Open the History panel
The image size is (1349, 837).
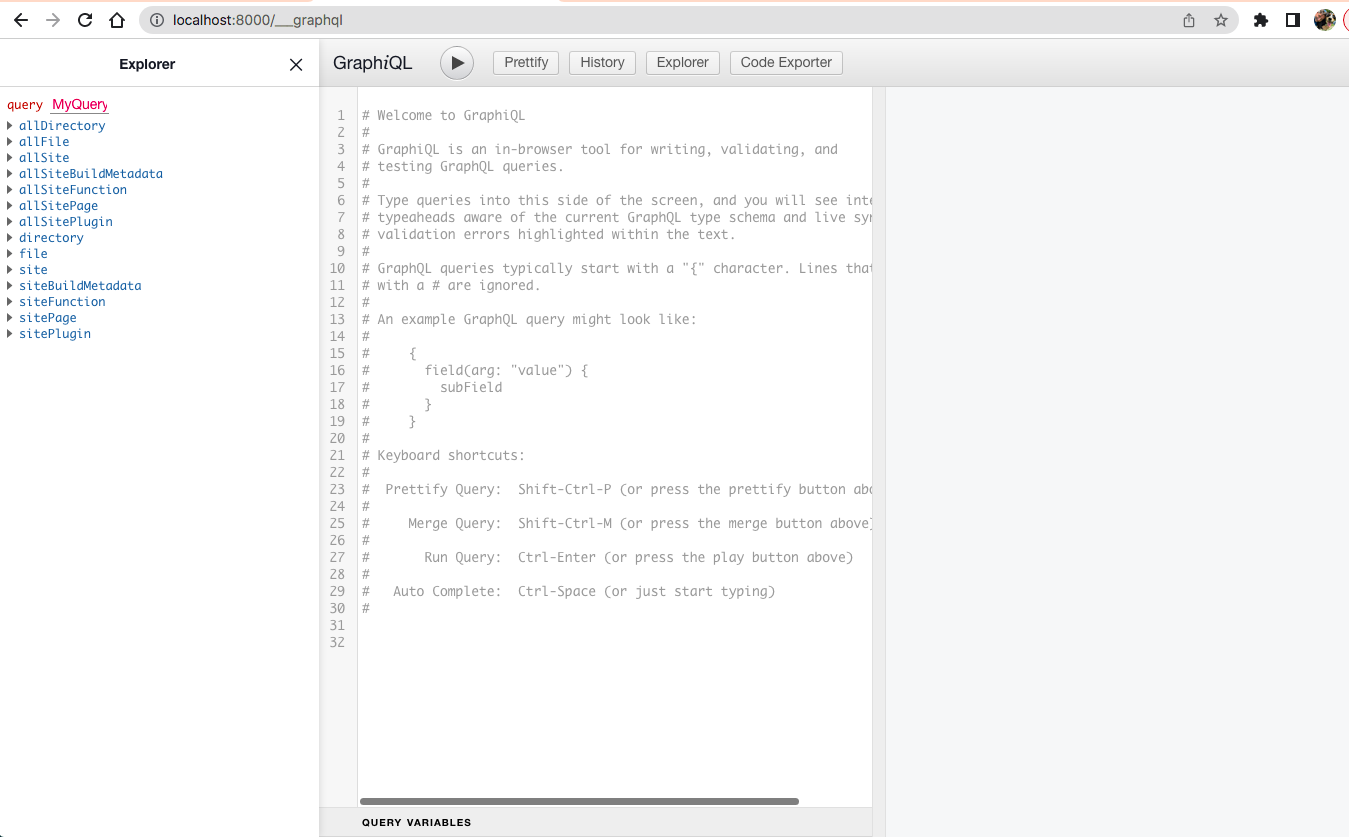(x=602, y=63)
